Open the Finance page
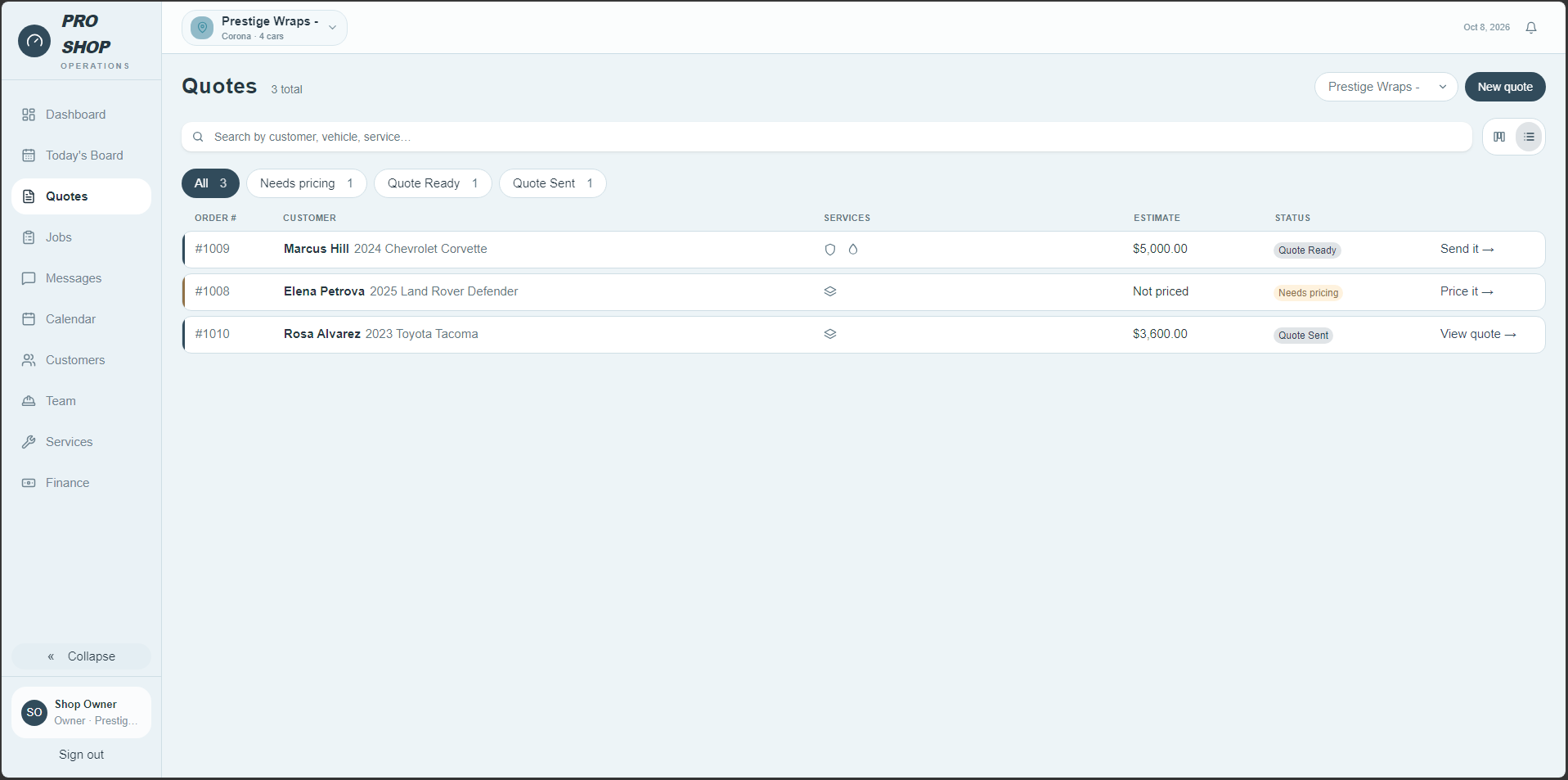Viewport: 1568px width, 780px height. (81, 483)
